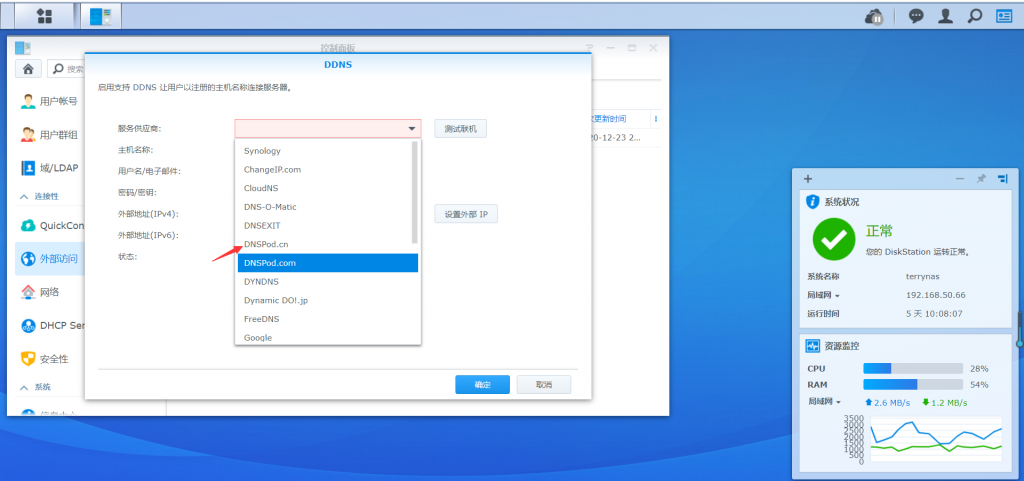Screen dimensions: 1024x481
Task: Open 域/LDAP in the sidebar
Action: click(x=50, y=168)
